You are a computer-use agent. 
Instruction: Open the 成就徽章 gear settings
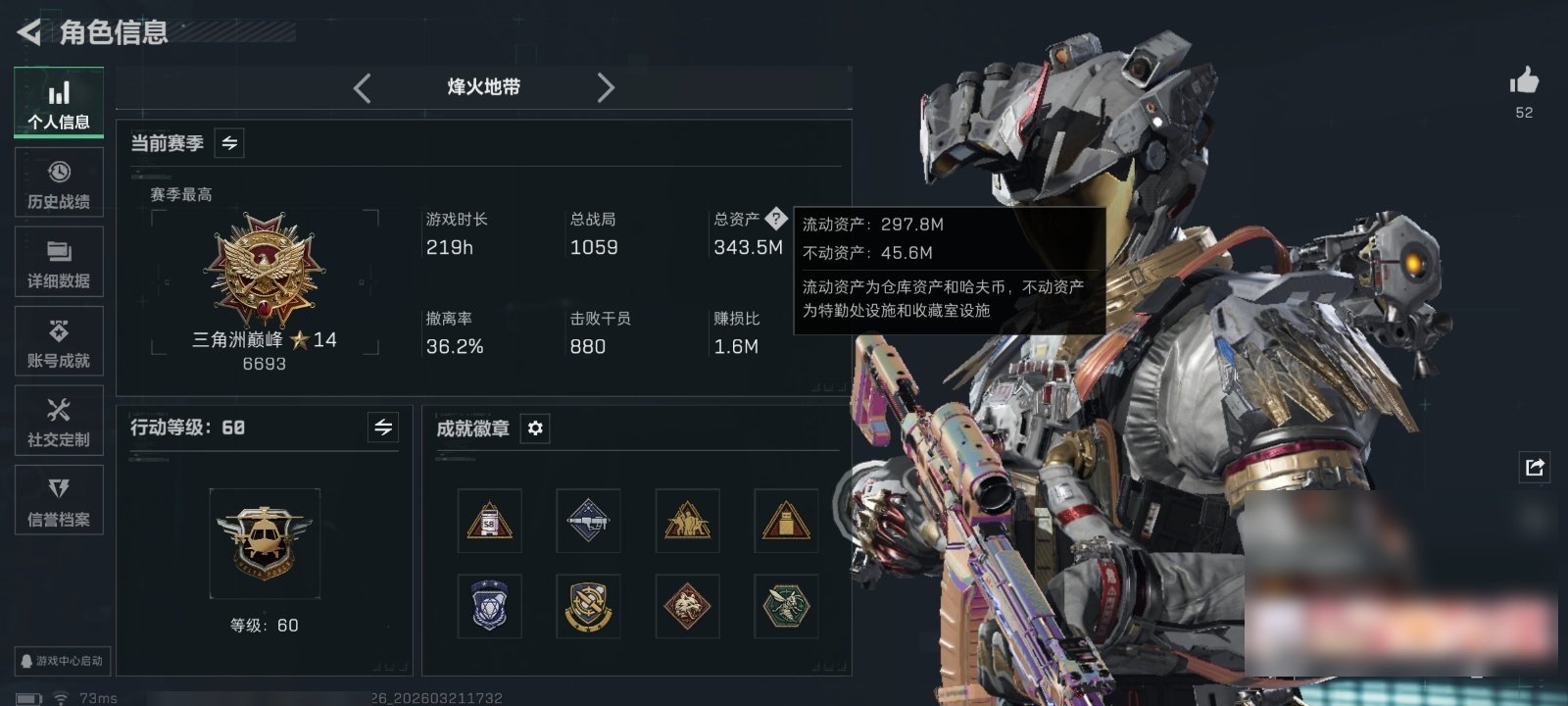click(535, 429)
